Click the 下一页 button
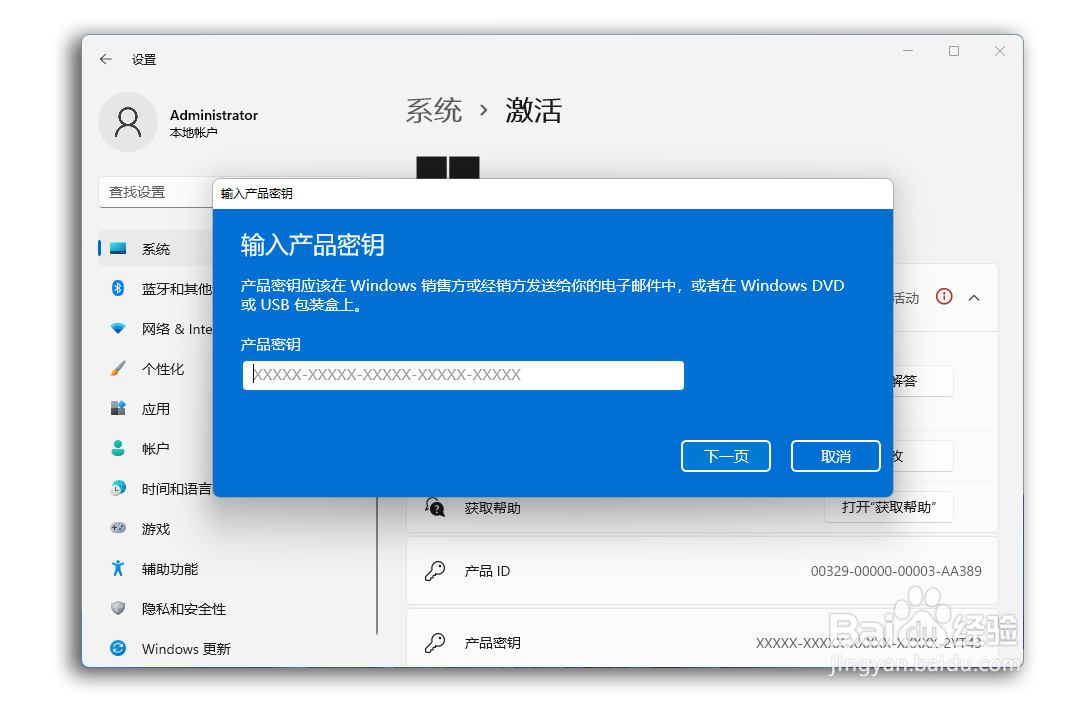The width and height of the screenshot is (1080, 701). coord(726,456)
